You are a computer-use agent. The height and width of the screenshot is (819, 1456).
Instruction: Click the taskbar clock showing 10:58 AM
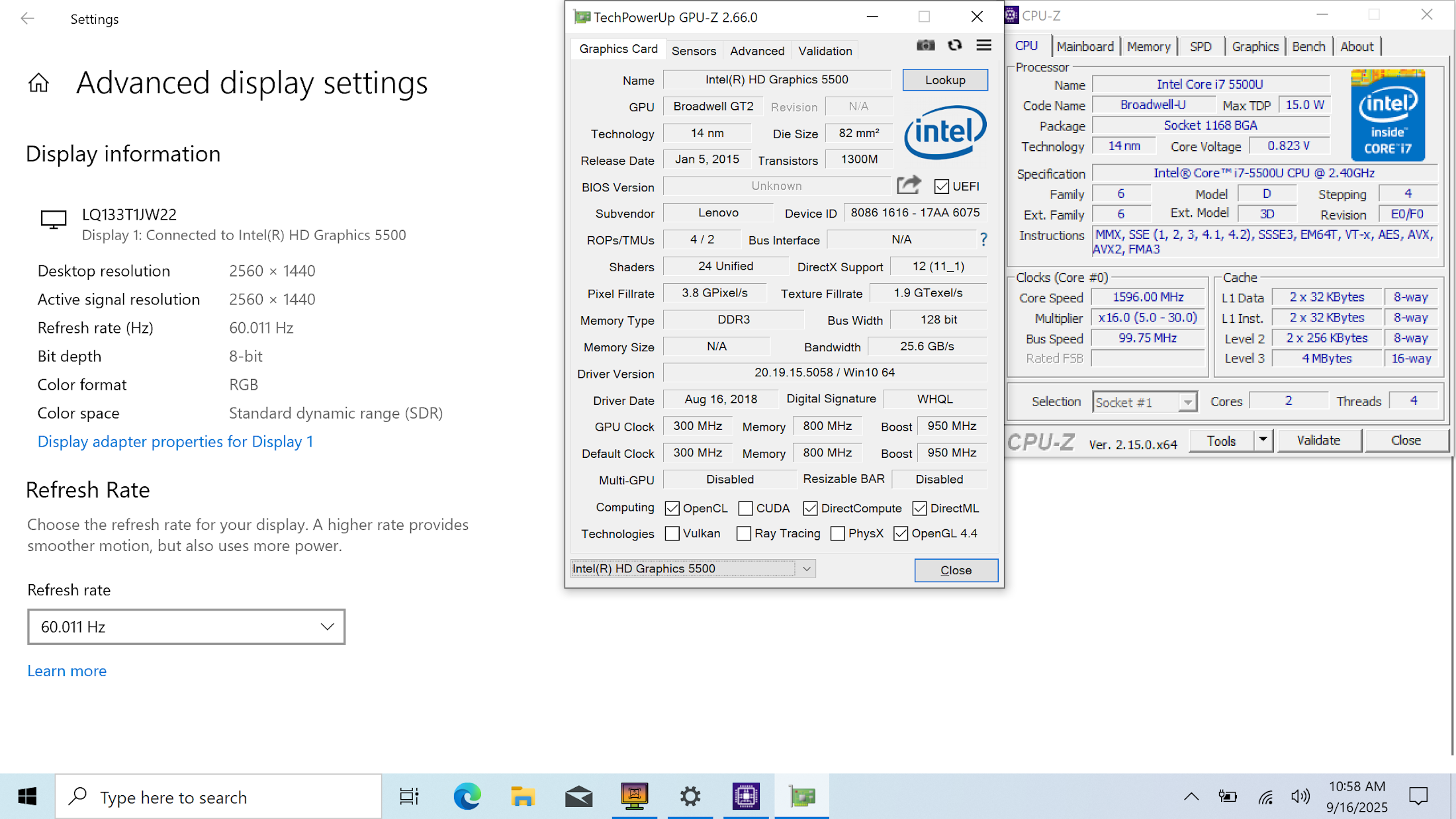pos(1357,797)
